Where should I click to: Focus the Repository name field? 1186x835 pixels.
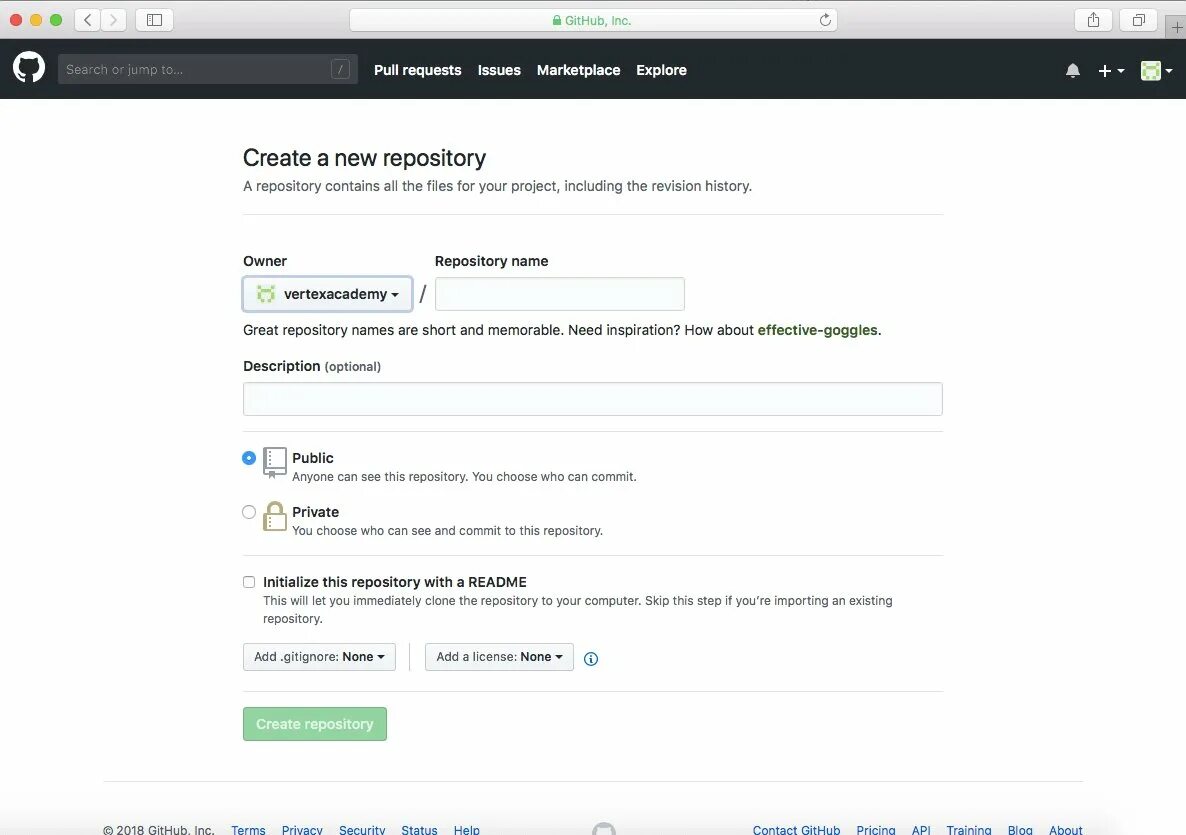click(560, 294)
